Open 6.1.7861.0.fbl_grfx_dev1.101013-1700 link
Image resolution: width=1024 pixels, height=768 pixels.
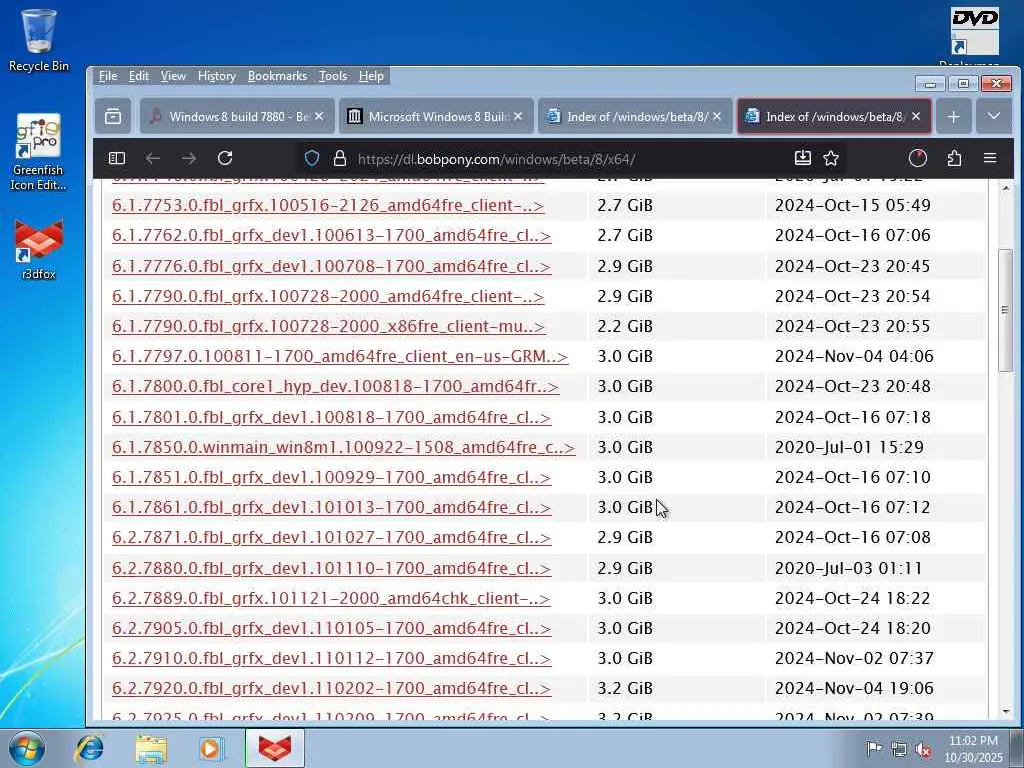click(x=331, y=507)
